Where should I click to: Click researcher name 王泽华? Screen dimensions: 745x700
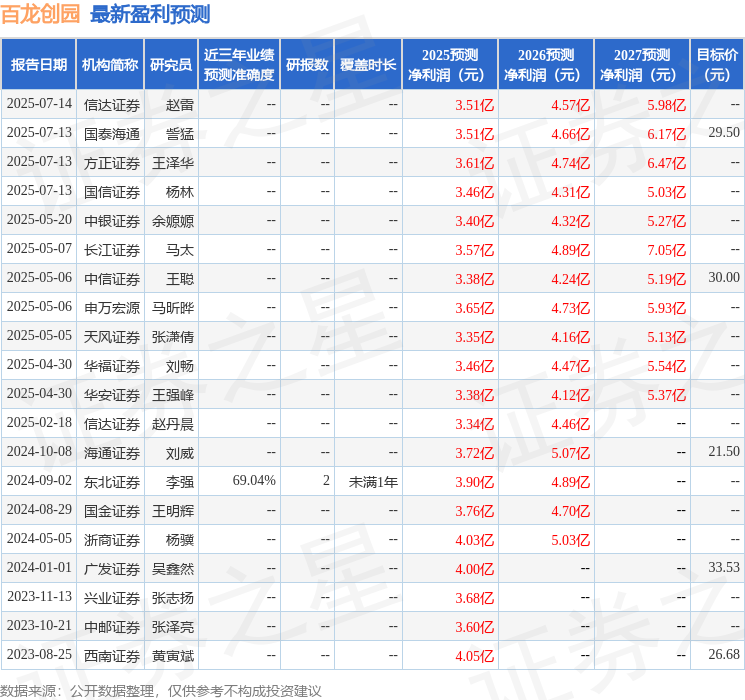[173, 163]
